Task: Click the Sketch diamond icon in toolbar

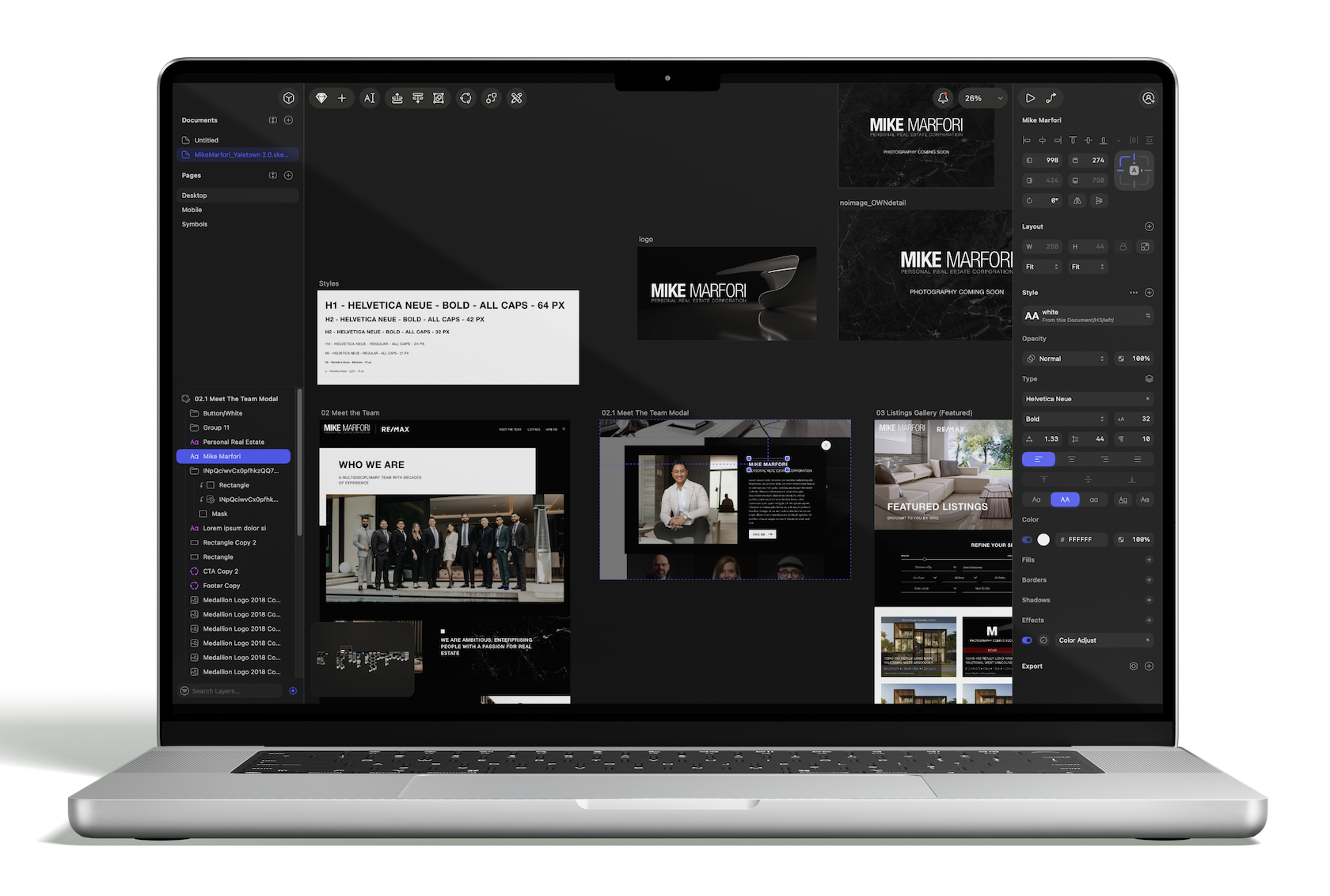Action: (321, 98)
